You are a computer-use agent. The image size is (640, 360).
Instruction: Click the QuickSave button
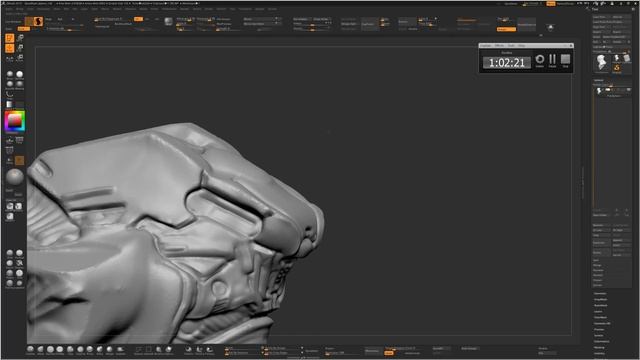tap(511, 4)
